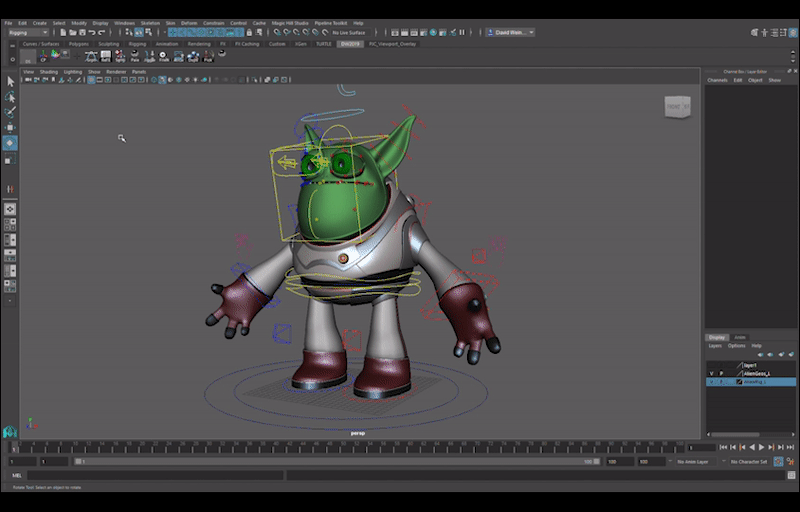Click the lock selection padlock icon
Viewport: 800px width, 512px height.
tap(249, 33)
